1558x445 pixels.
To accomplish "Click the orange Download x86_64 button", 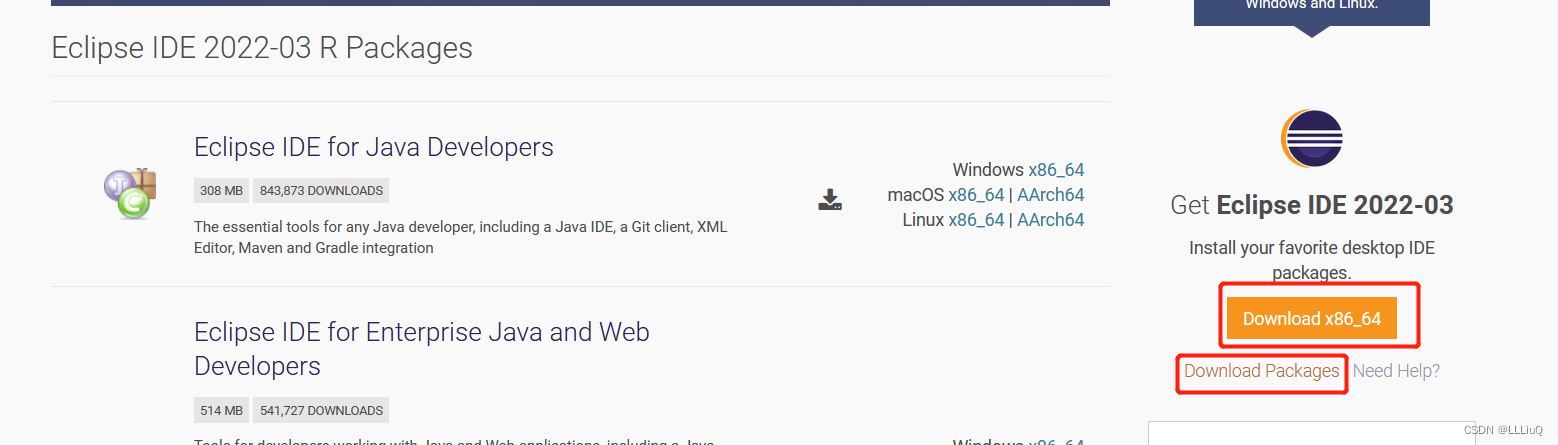I will click(x=1312, y=319).
